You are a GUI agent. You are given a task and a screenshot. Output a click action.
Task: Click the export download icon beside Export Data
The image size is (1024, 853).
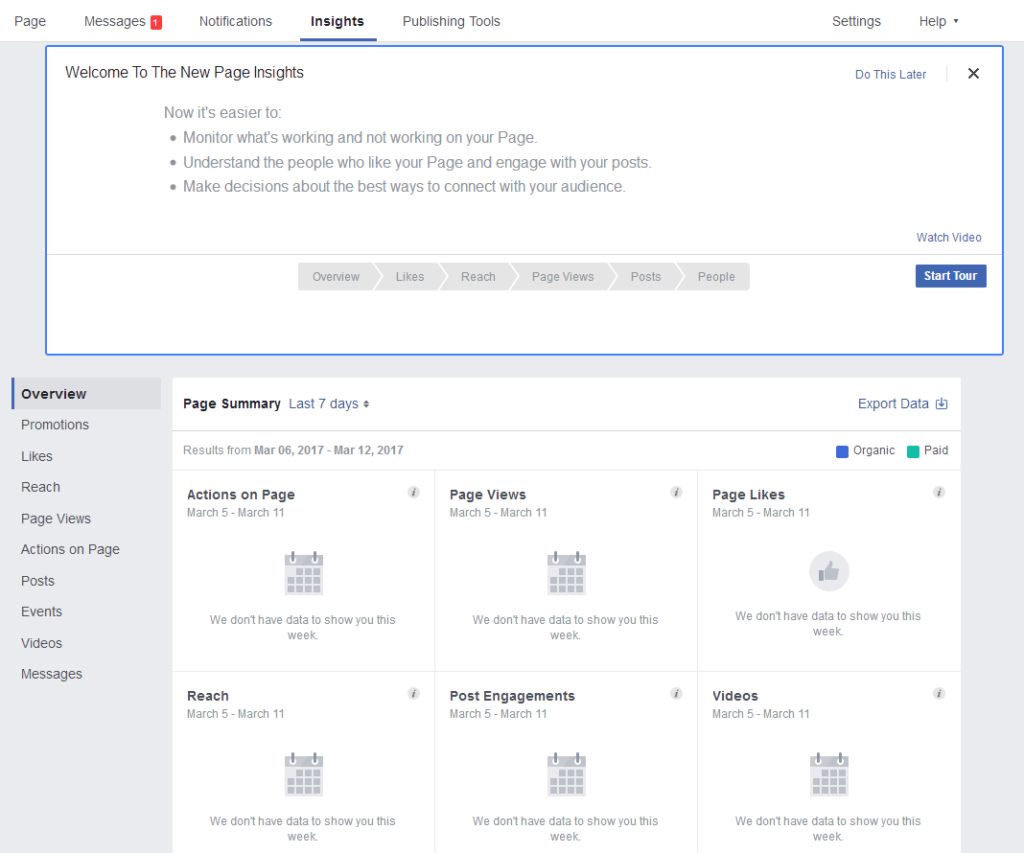tap(941, 404)
